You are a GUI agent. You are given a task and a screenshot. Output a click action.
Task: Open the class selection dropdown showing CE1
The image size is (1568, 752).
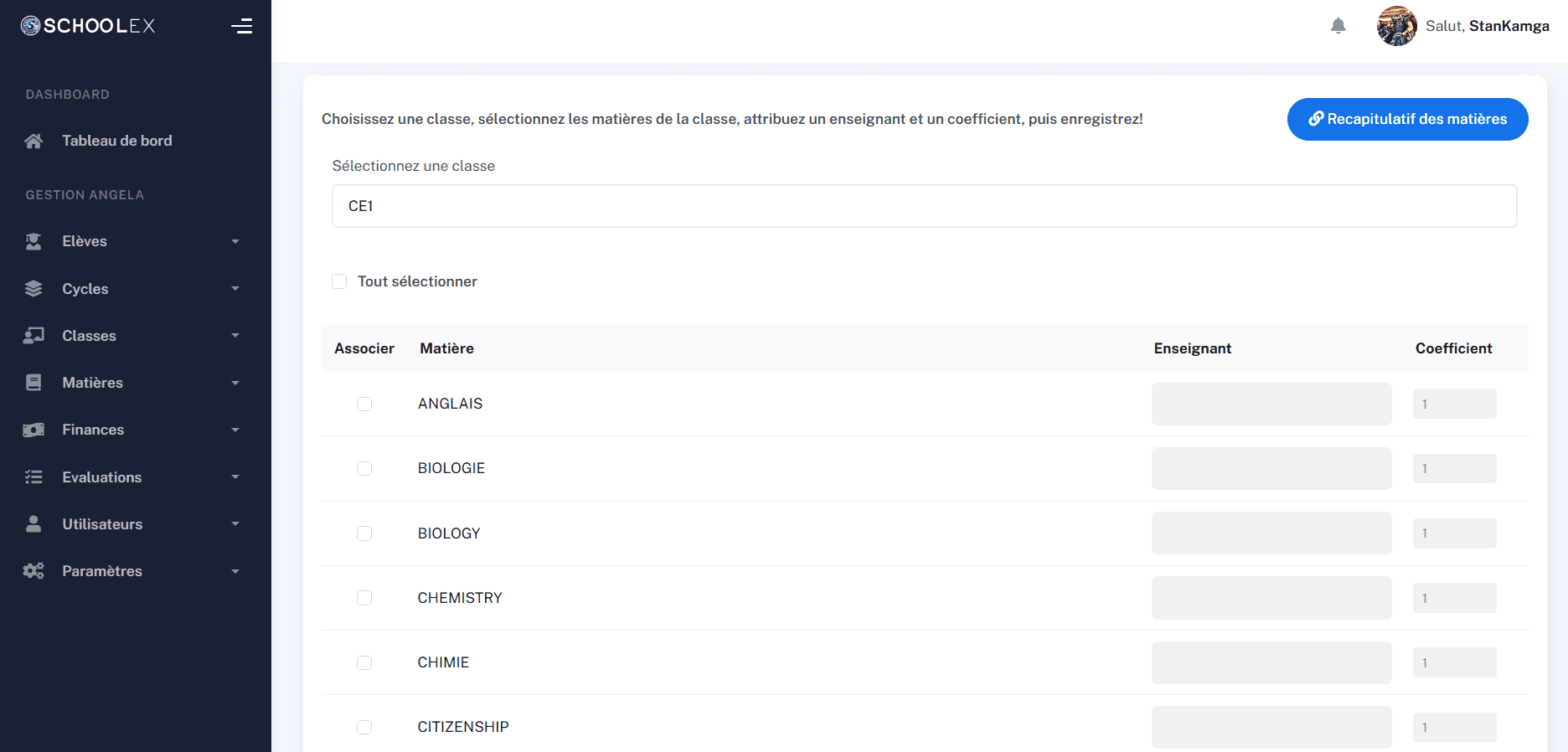pyautogui.click(x=924, y=206)
